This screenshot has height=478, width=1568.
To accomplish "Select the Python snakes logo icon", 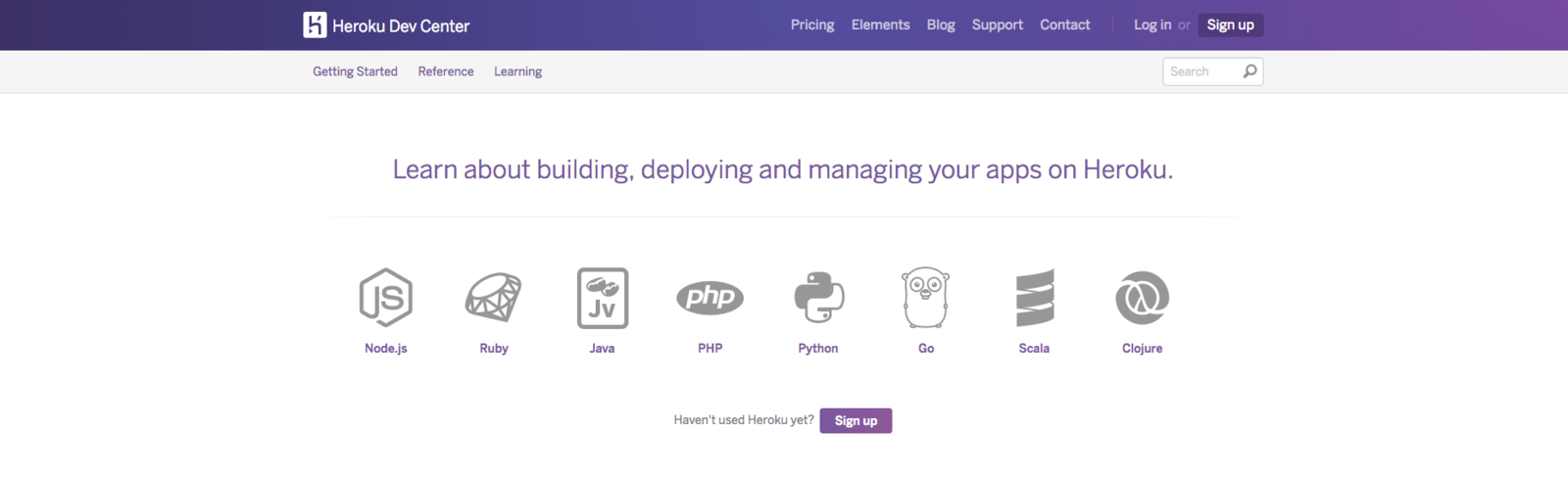I will (818, 298).
